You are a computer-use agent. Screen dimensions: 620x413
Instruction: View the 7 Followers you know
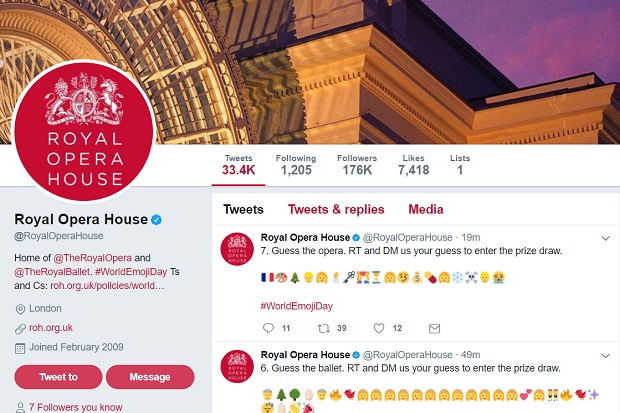tap(76, 407)
